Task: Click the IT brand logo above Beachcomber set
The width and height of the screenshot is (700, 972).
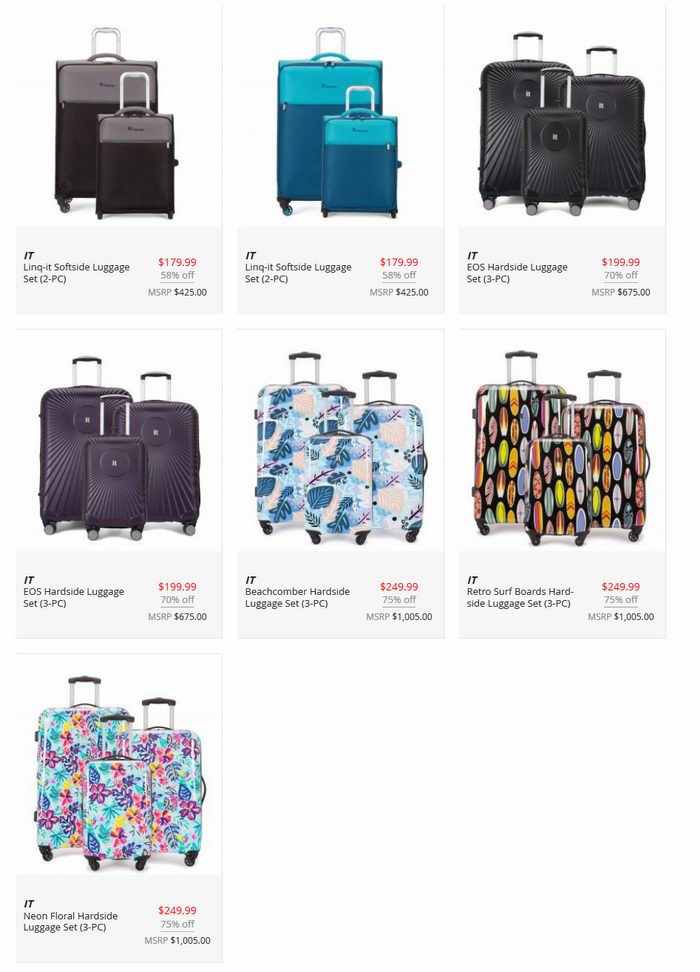Action: pyautogui.click(x=250, y=580)
